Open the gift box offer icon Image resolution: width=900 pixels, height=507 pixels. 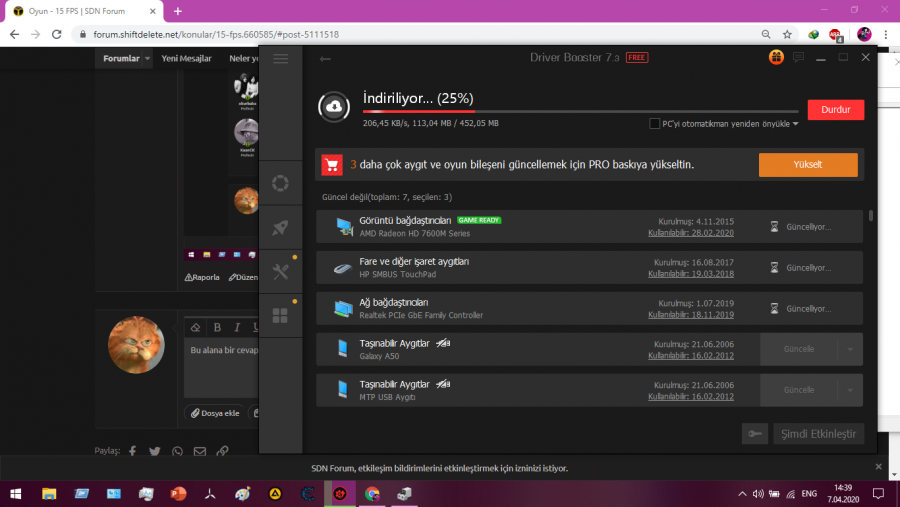coord(776,57)
